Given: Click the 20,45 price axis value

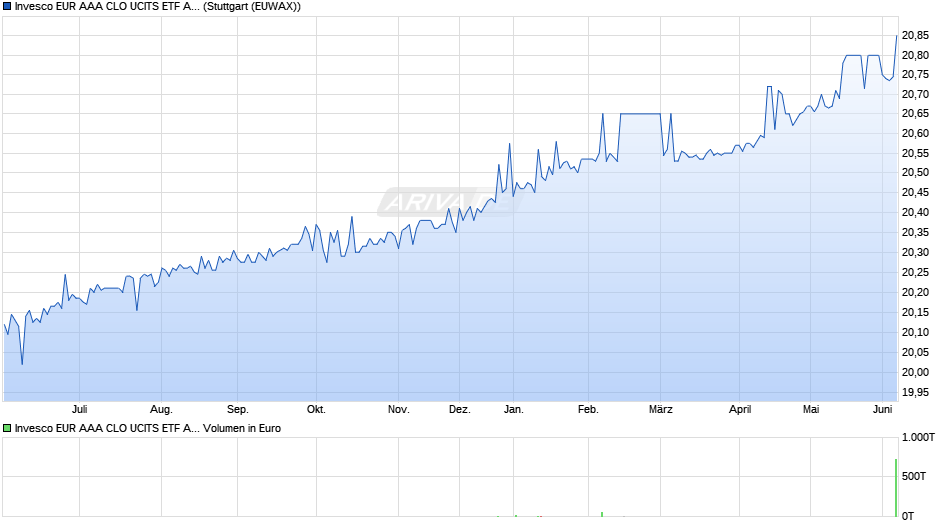Looking at the screenshot, I should point(915,193).
